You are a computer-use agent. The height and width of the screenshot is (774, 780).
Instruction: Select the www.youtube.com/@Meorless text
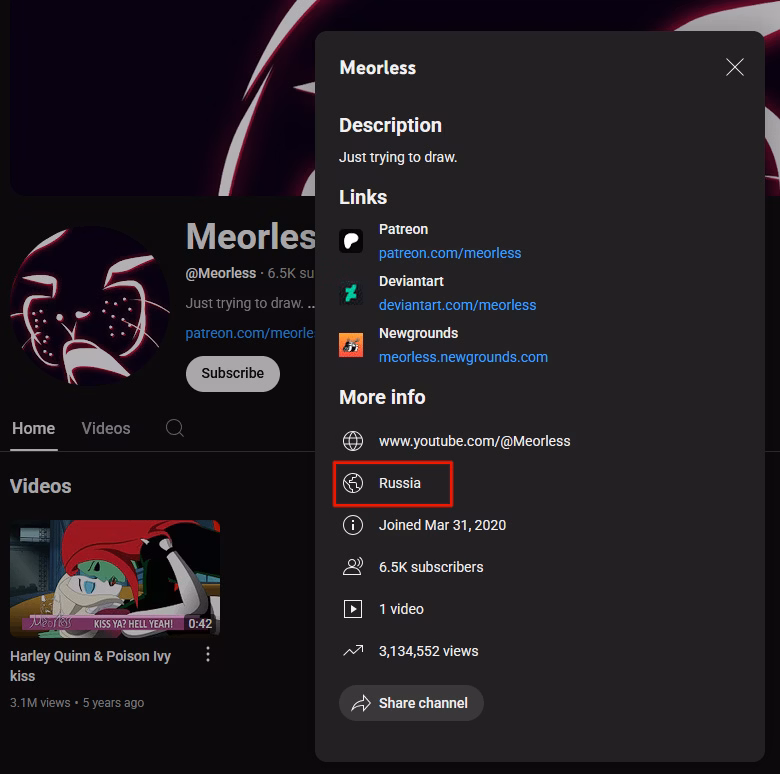point(475,441)
